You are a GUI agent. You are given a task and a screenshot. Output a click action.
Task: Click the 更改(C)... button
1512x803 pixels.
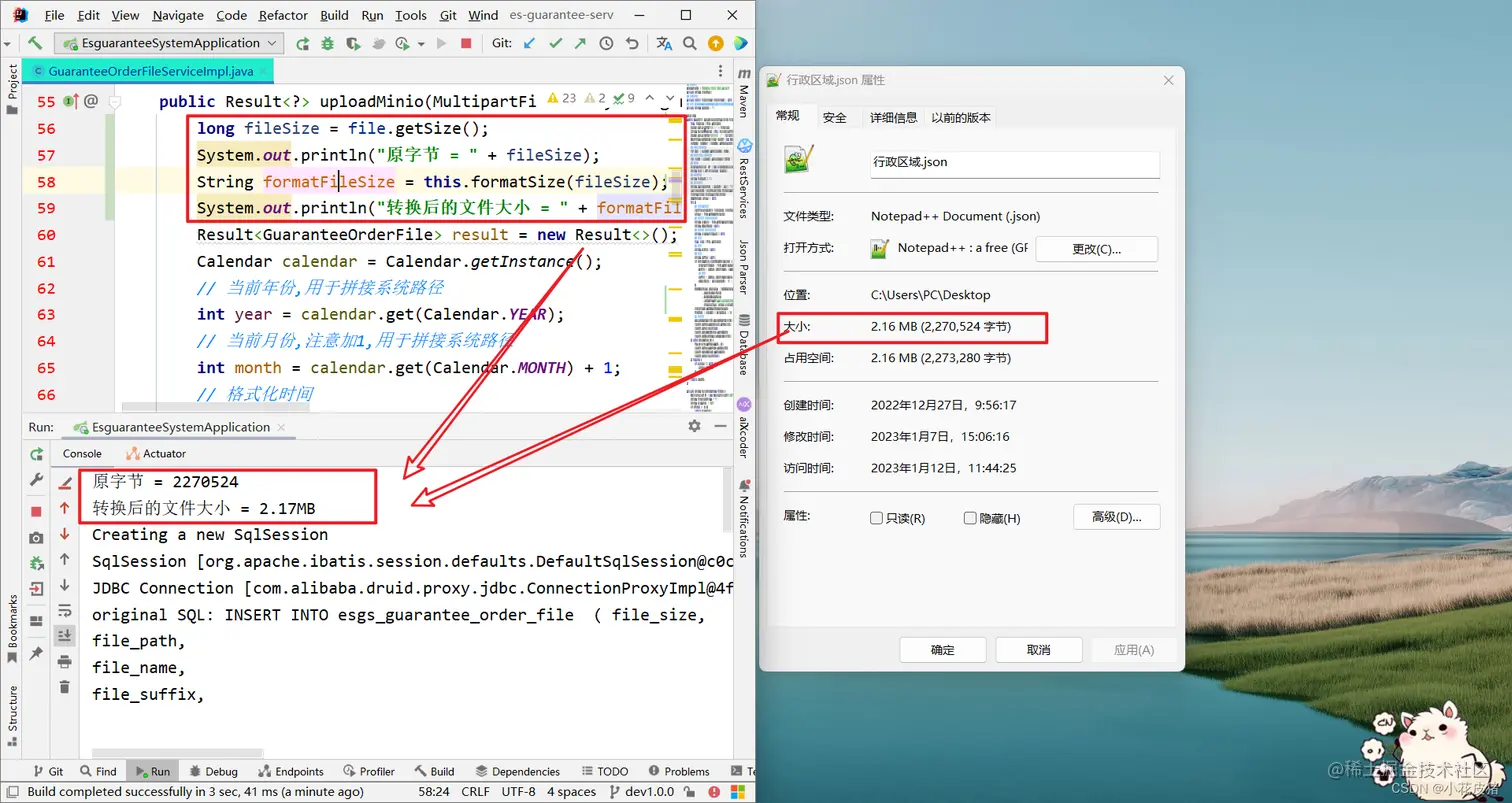tap(1096, 249)
